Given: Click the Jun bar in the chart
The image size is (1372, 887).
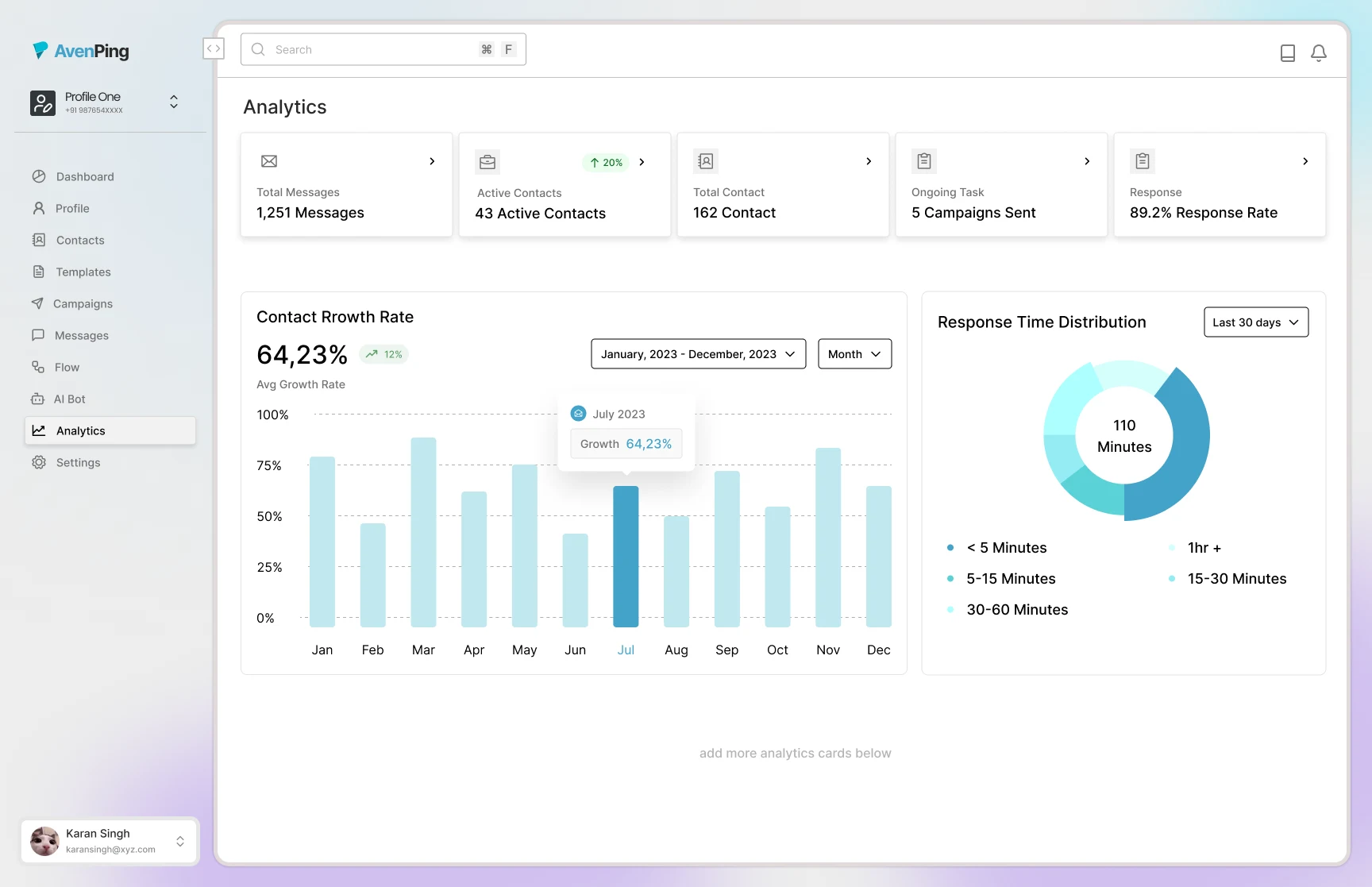Looking at the screenshot, I should [575, 580].
